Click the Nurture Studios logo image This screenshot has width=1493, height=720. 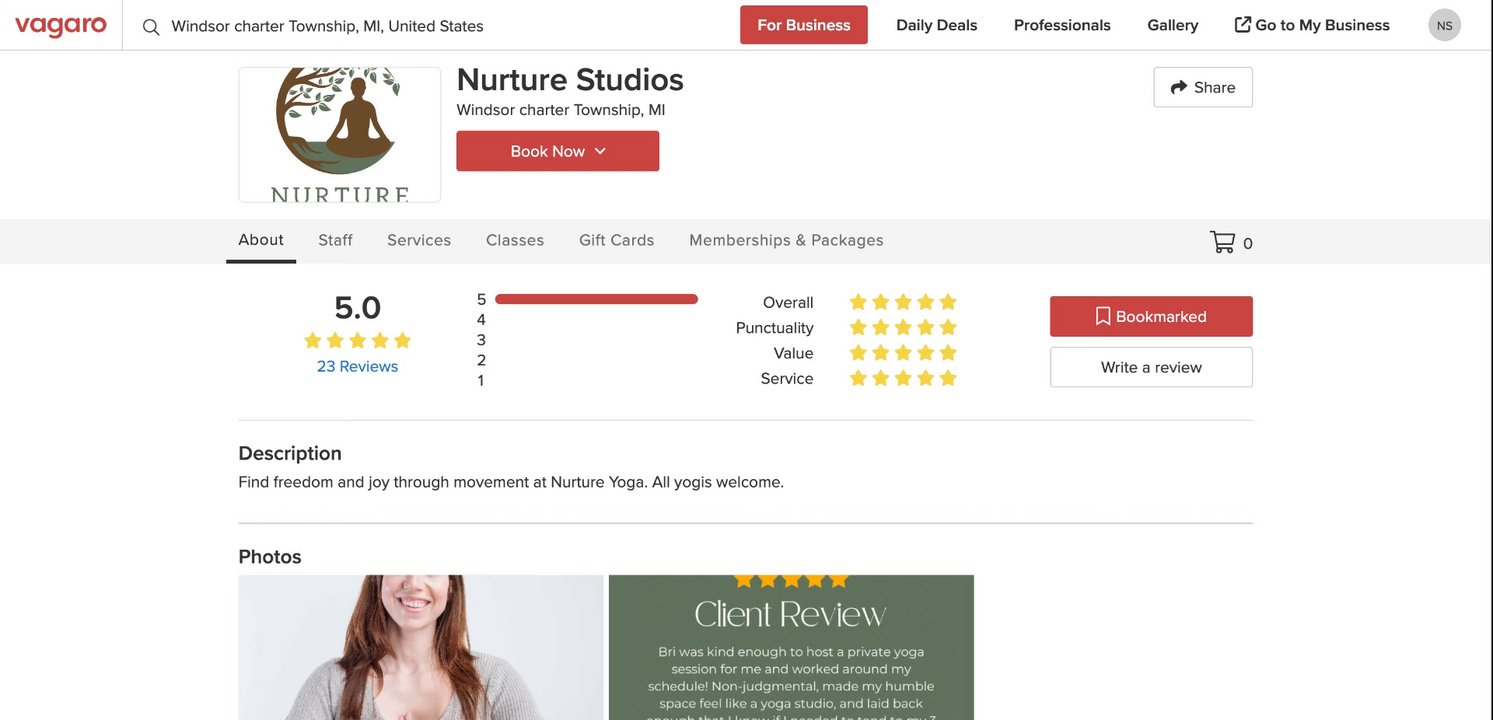click(x=340, y=135)
